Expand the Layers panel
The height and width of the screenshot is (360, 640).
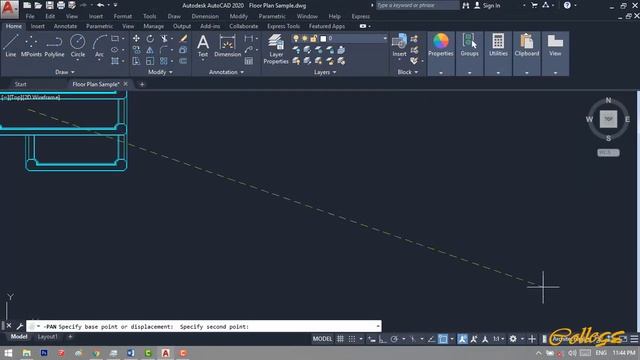325,72
